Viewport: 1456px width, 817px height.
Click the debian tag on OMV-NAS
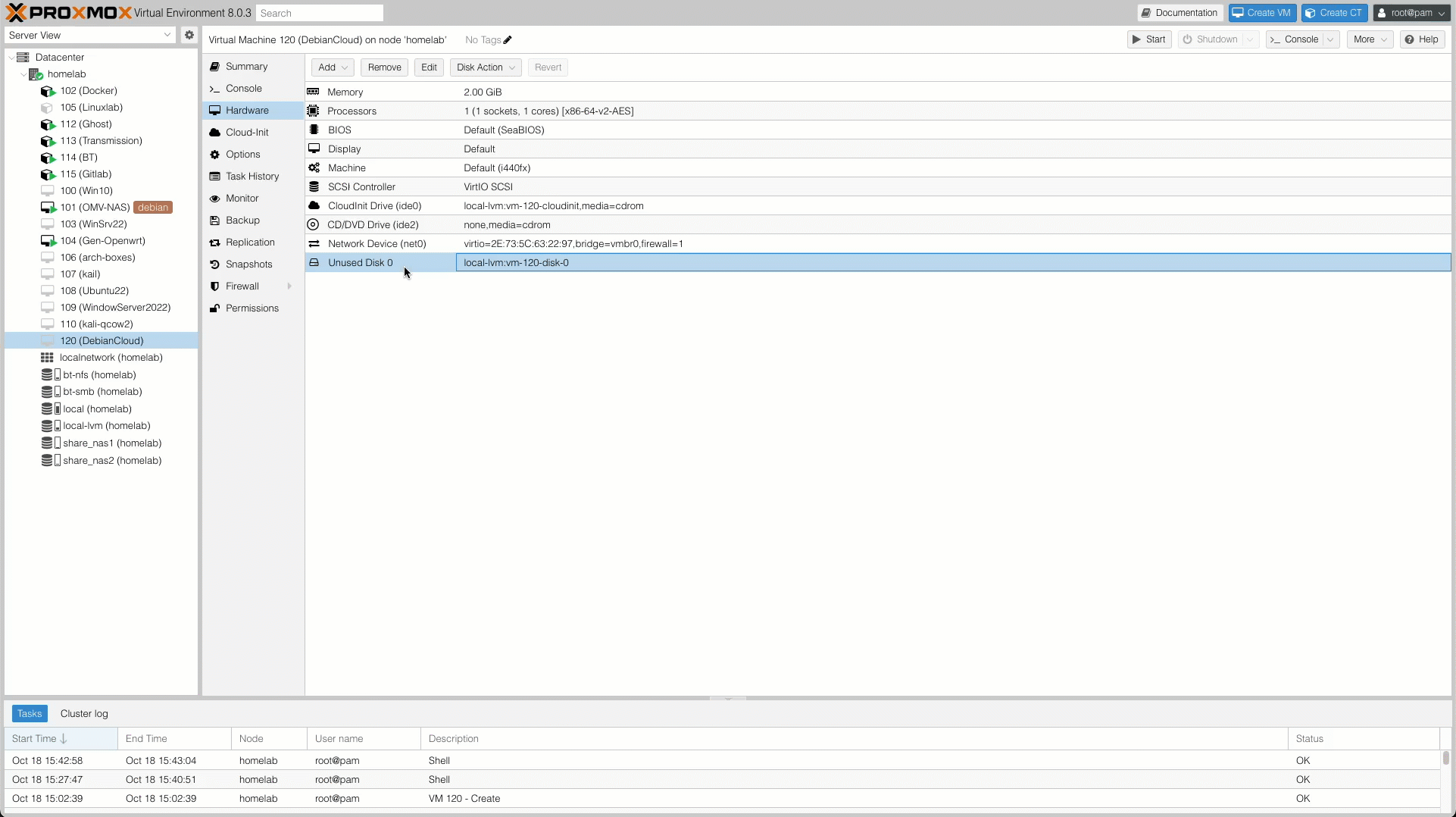[x=153, y=208]
